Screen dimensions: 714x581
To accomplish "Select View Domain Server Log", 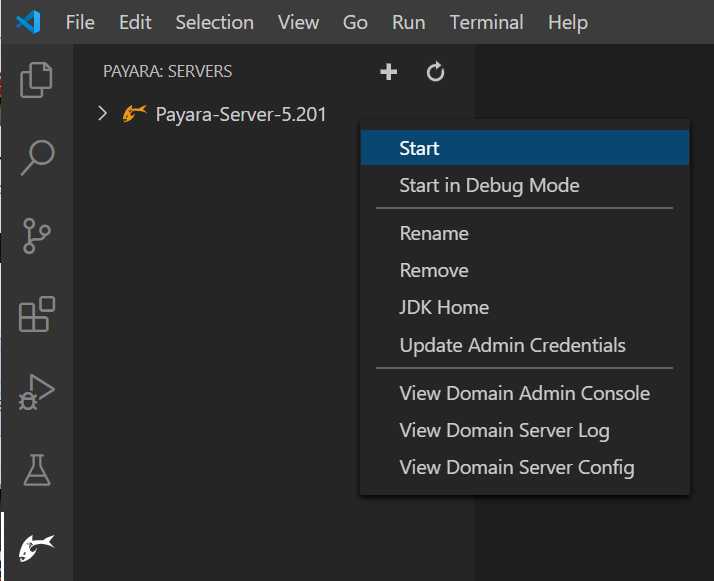I will 504,430.
